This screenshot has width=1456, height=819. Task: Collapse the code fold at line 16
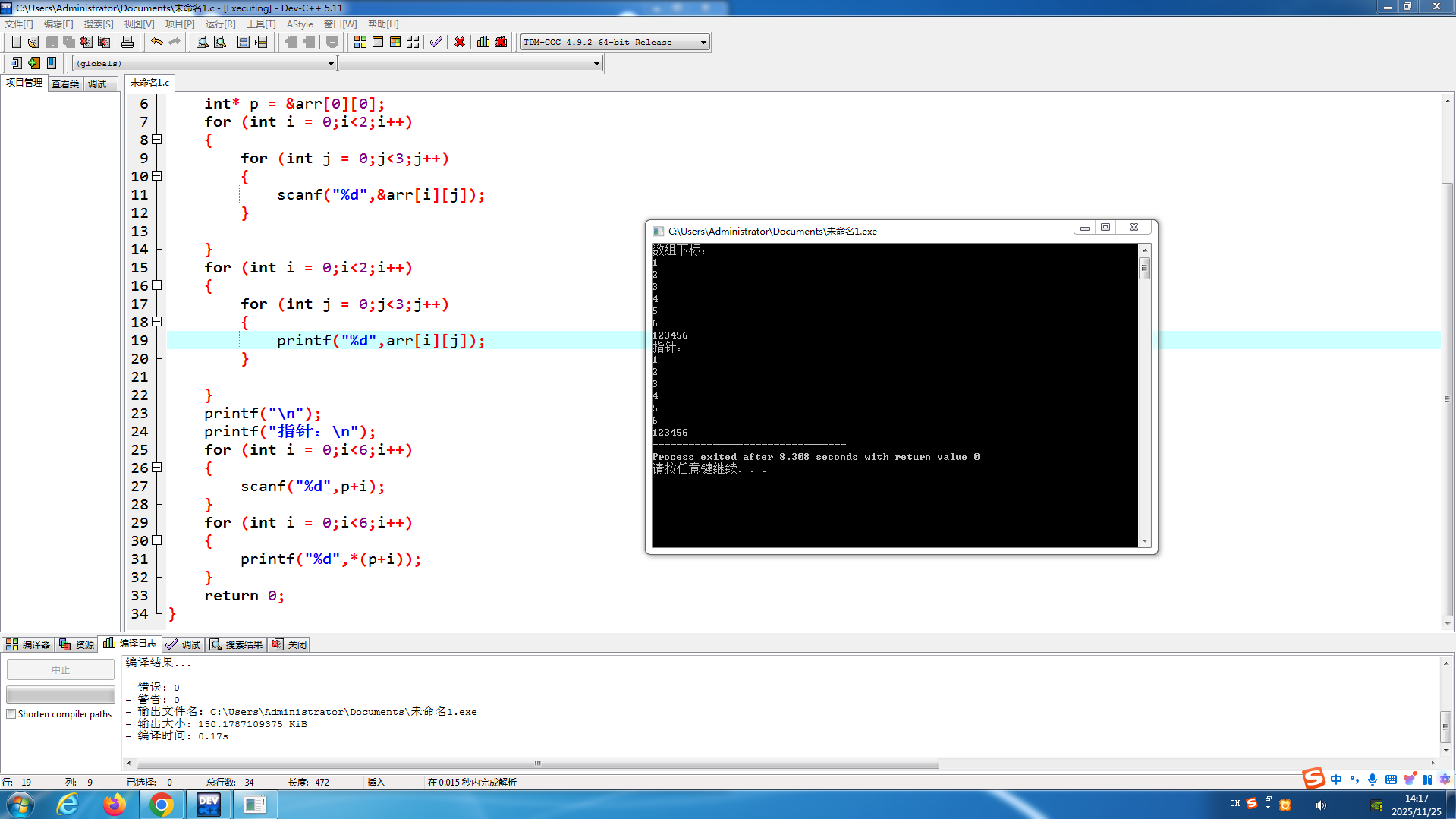click(x=157, y=285)
